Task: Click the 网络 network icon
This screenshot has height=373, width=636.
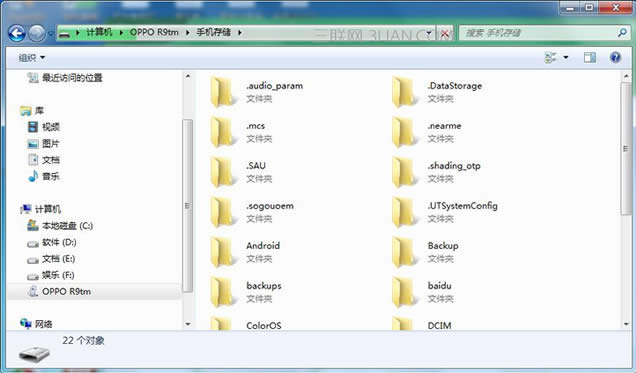Action: 26,323
